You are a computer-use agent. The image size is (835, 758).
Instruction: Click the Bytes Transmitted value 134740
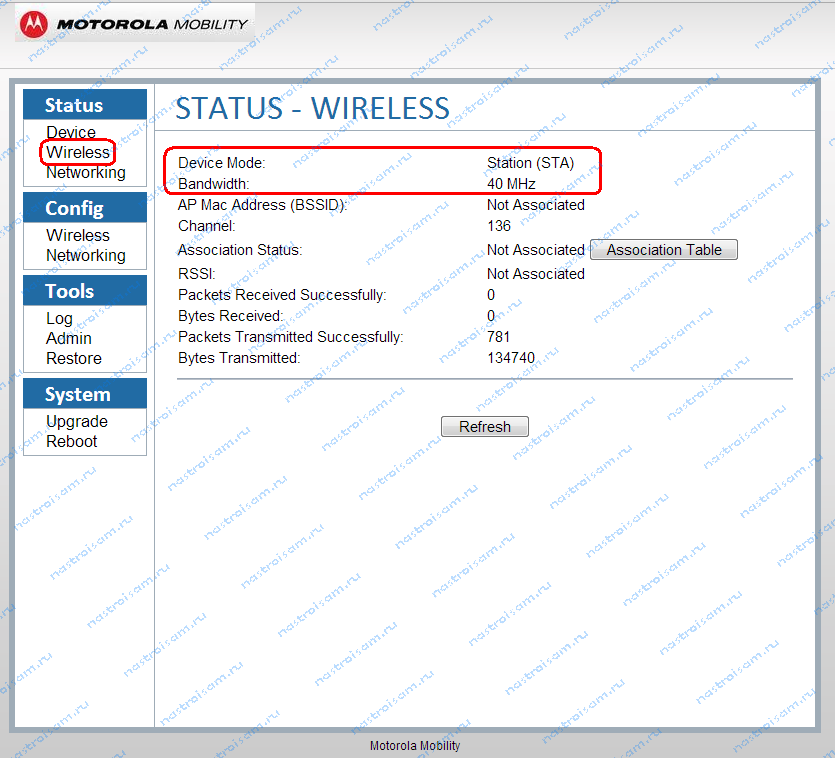click(x=512, y=358)
